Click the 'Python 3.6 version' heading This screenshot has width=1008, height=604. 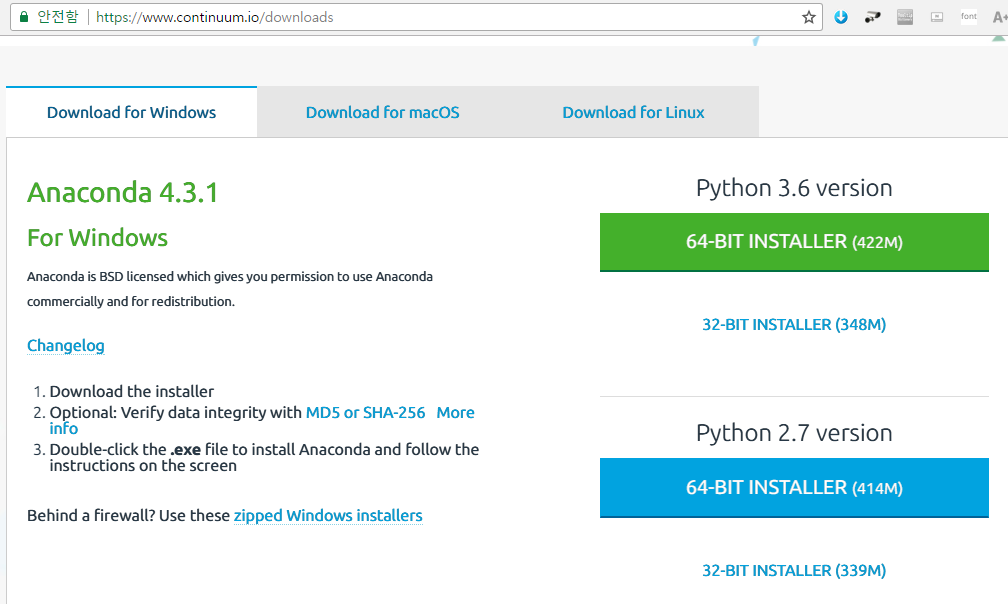794,188
